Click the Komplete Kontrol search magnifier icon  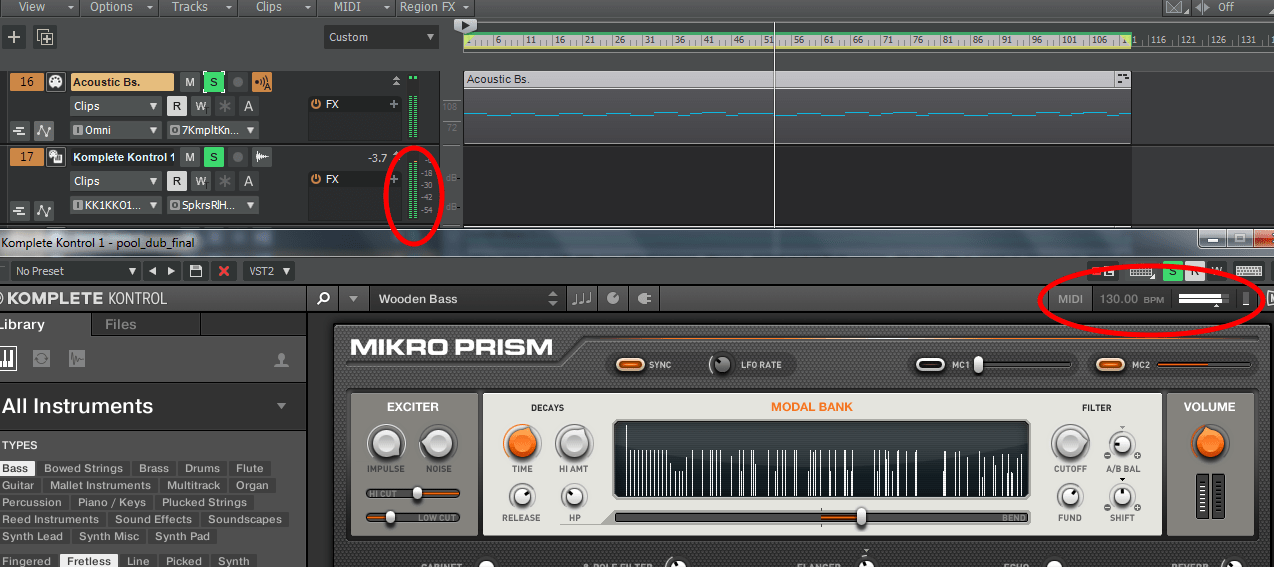[x=322, y=298]
